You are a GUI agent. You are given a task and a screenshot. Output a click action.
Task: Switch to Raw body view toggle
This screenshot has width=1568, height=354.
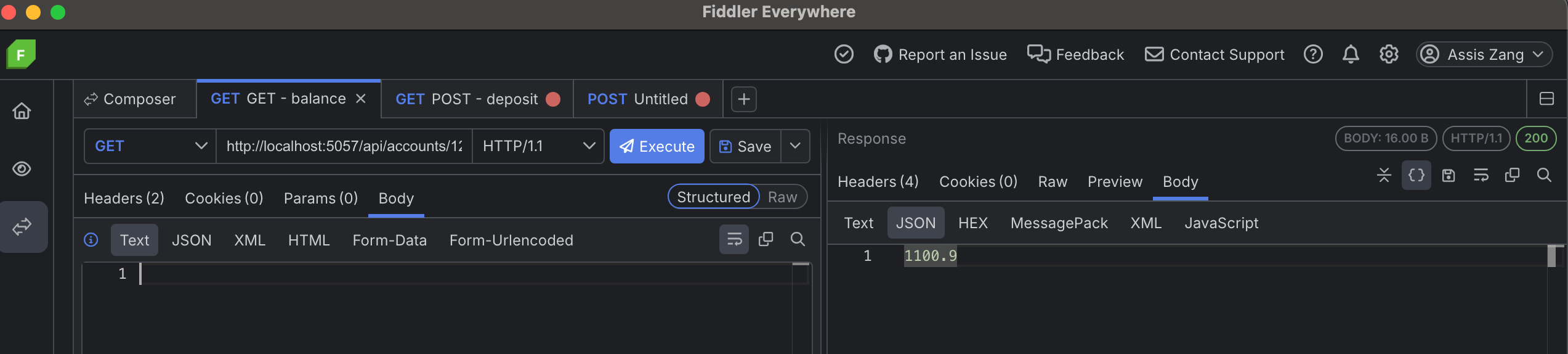coord(783,197)
